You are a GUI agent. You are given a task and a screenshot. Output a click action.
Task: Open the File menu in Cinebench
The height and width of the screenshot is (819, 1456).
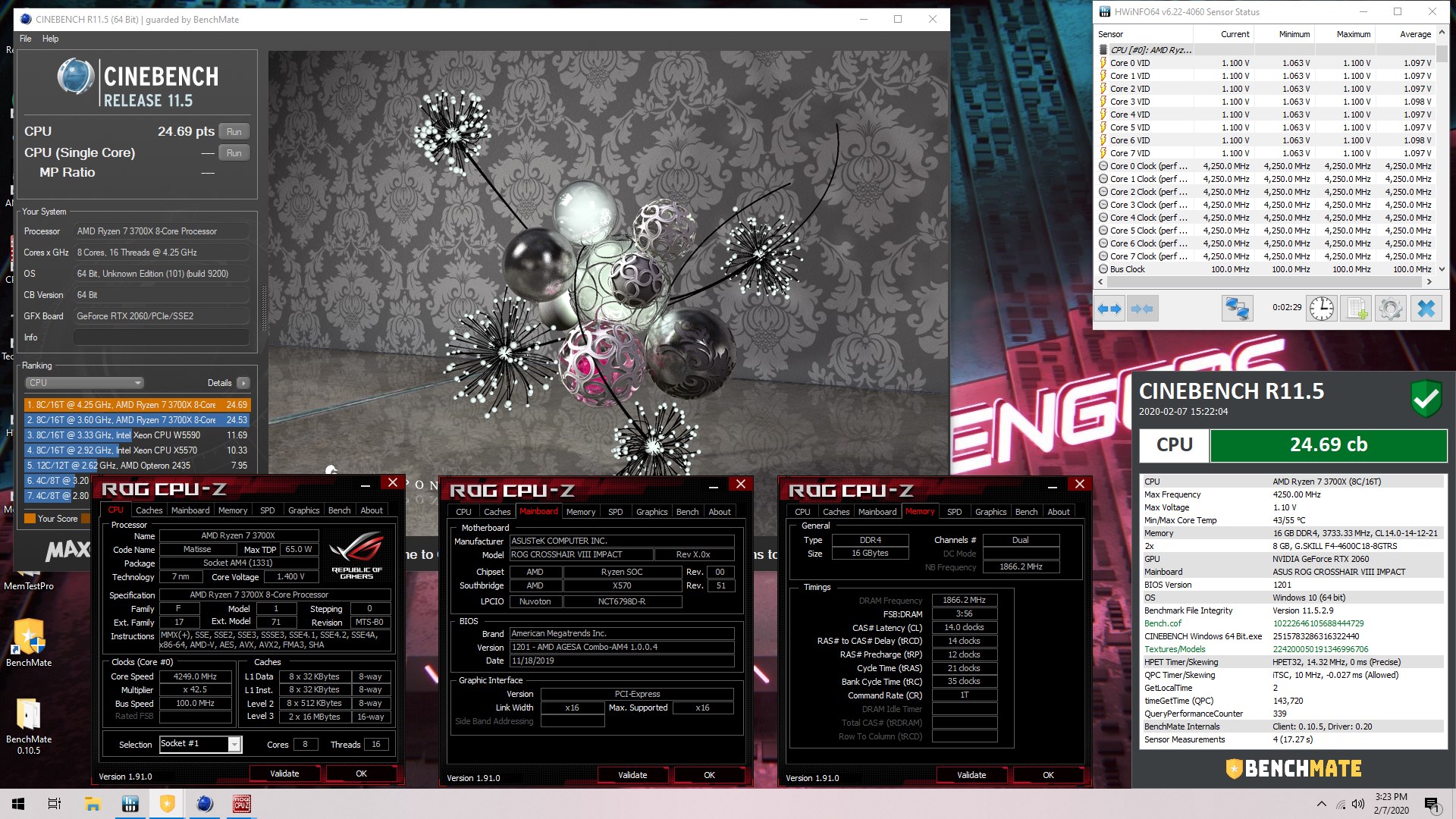pos(26,39)
